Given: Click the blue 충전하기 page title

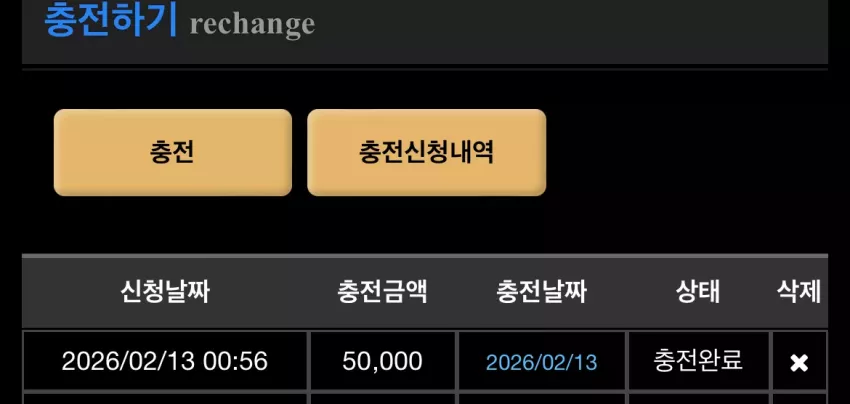Looking at the screenshot, I should pos(111,21).
